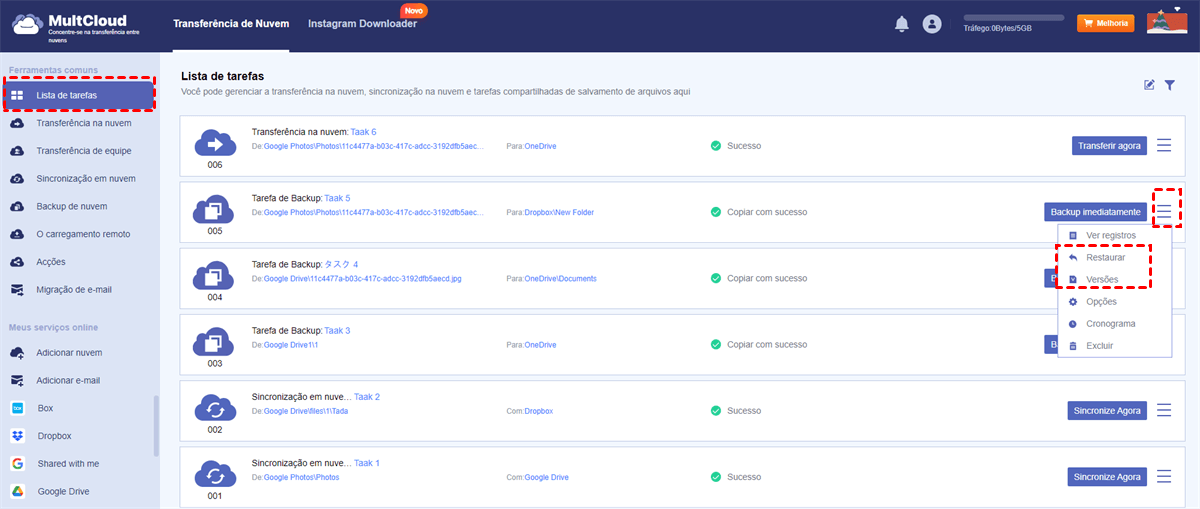Select Versões in the context menu
This screenshot has height=509, width=1200.
(1102, 279)
